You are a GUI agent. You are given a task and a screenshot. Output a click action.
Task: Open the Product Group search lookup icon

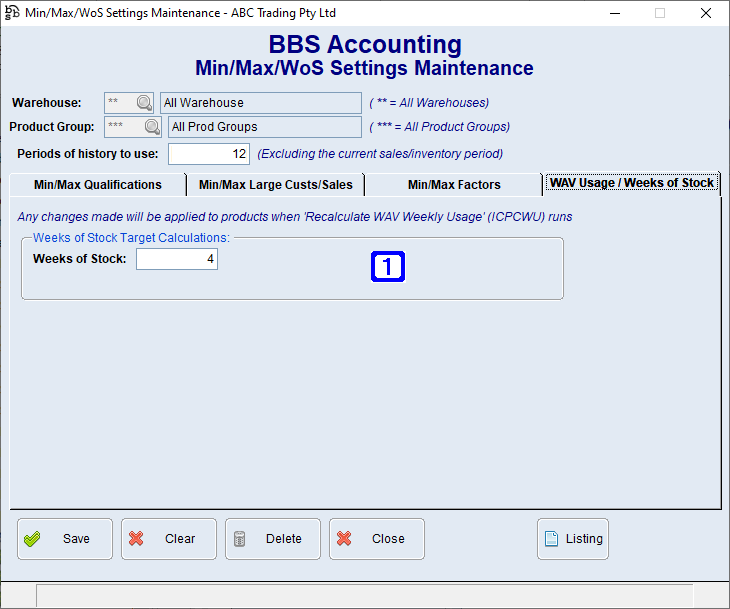click(x=152, y=127)
